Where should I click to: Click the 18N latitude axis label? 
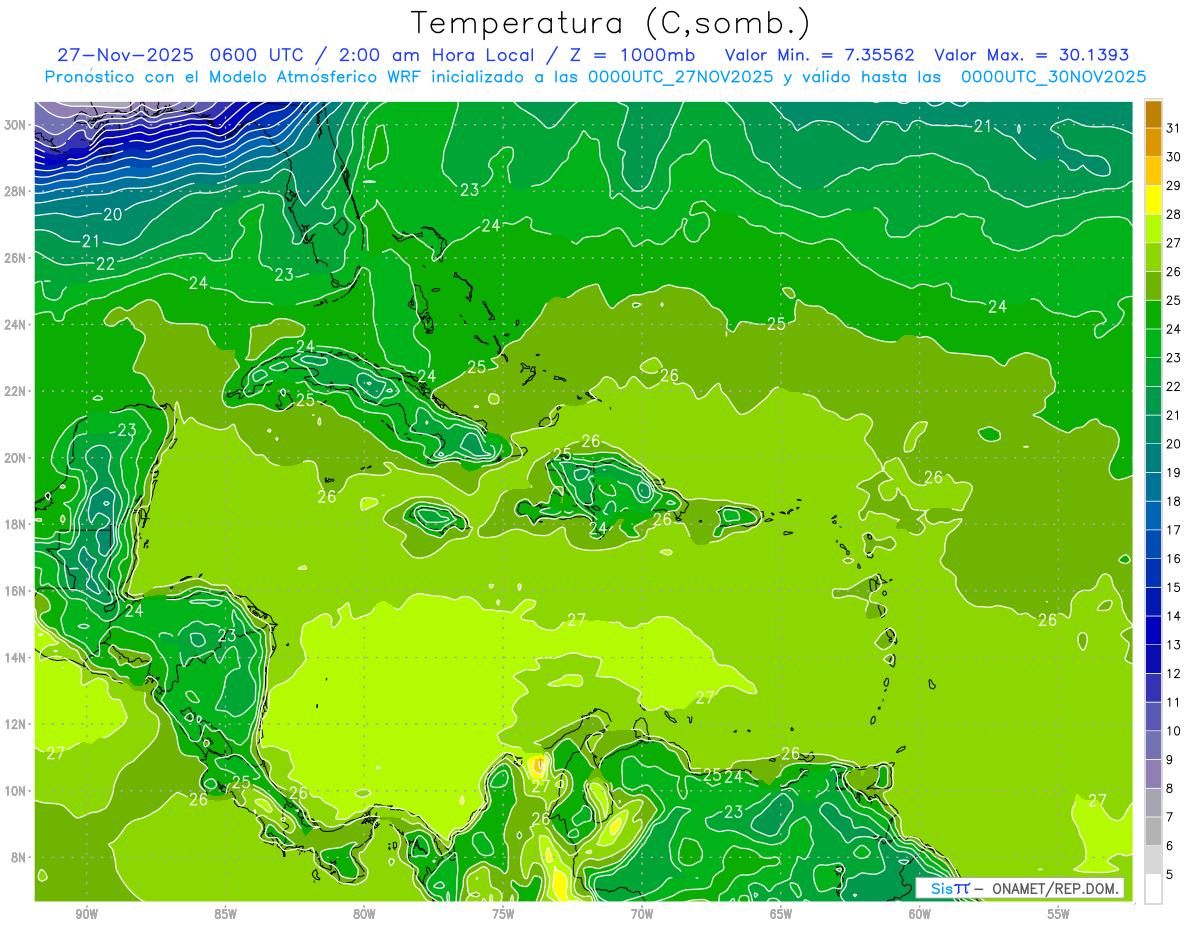(17, 524)
